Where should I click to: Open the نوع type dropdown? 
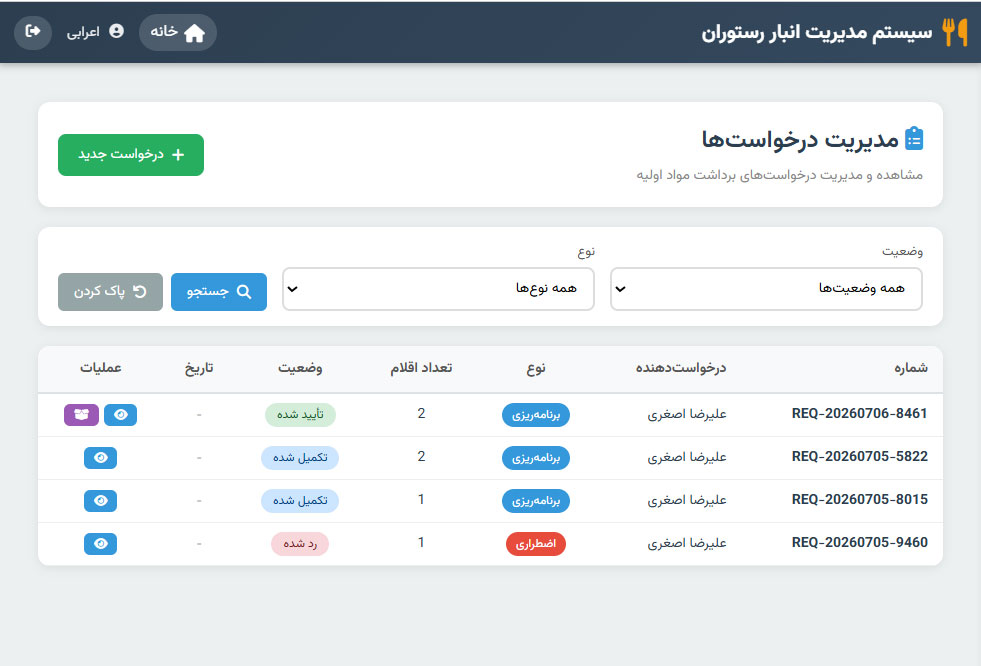pos(438,289)
